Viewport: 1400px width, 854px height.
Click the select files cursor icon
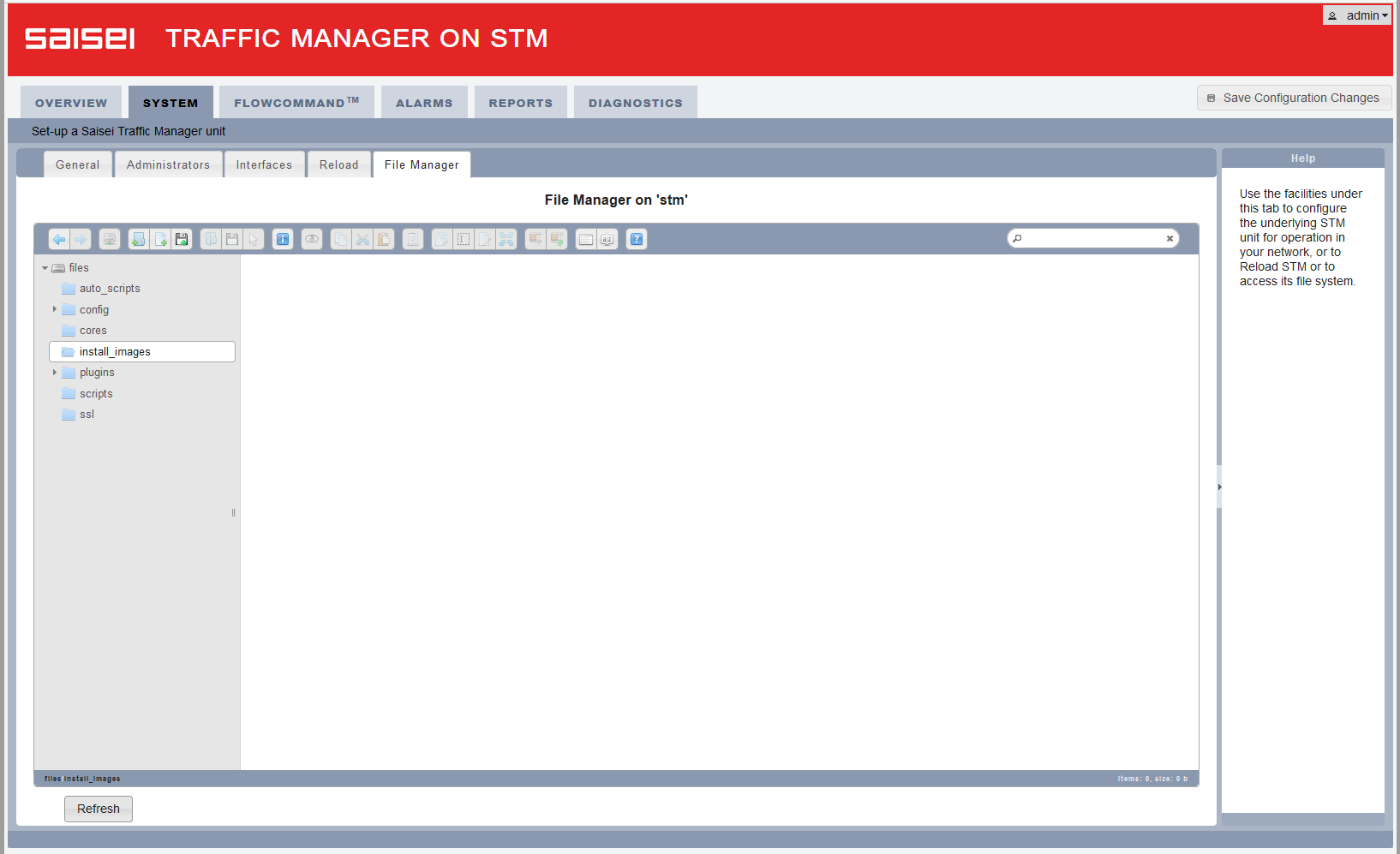point(254,239)
